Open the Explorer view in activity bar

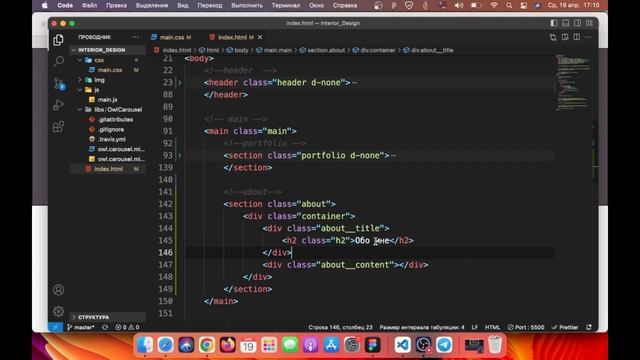click(x=58, y=40)
